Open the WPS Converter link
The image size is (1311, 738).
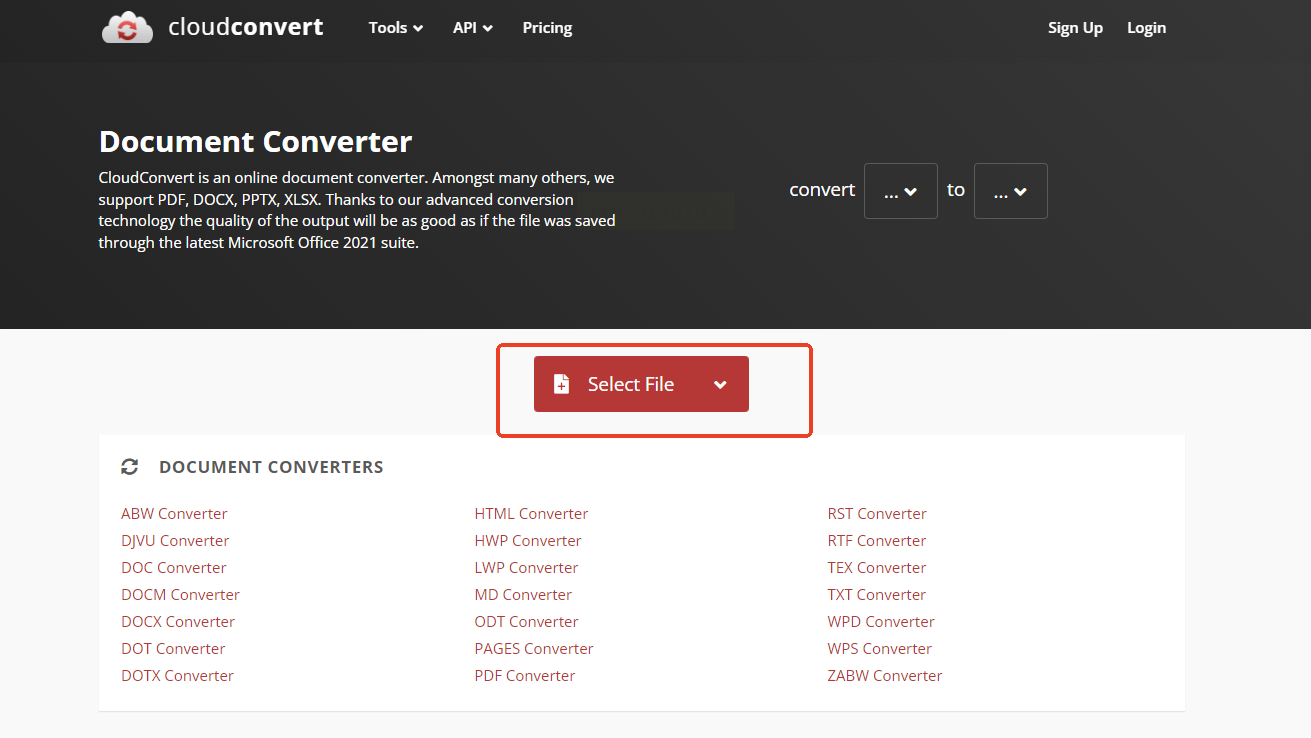point(880,649)
